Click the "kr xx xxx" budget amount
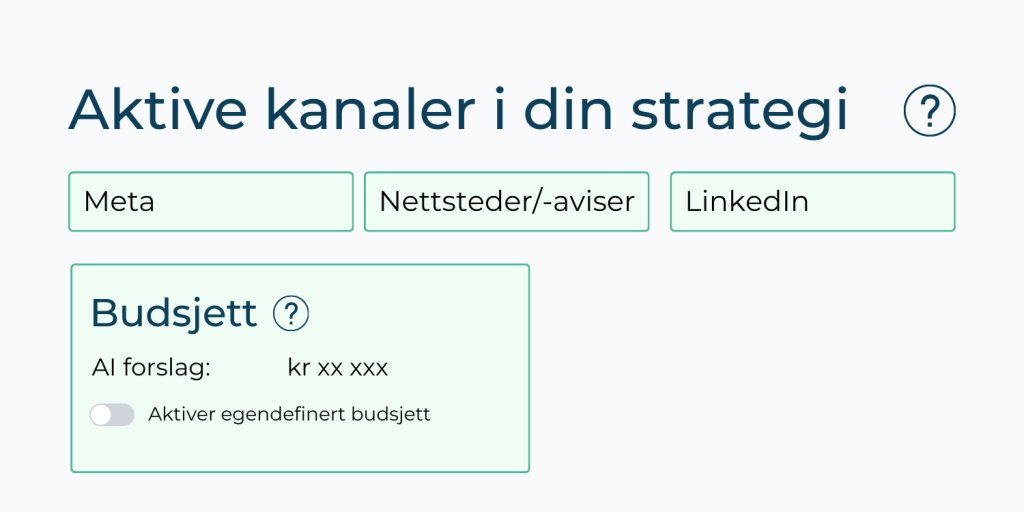 337,368
